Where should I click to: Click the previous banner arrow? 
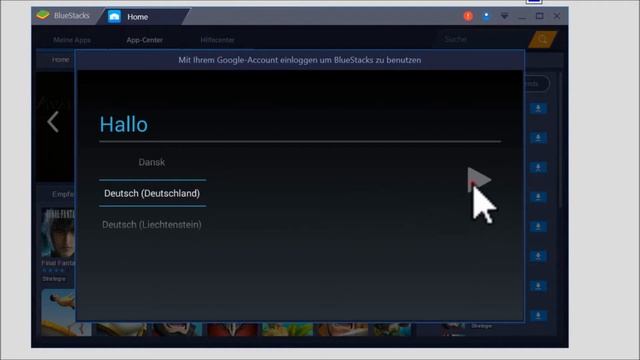click(53, 122)
